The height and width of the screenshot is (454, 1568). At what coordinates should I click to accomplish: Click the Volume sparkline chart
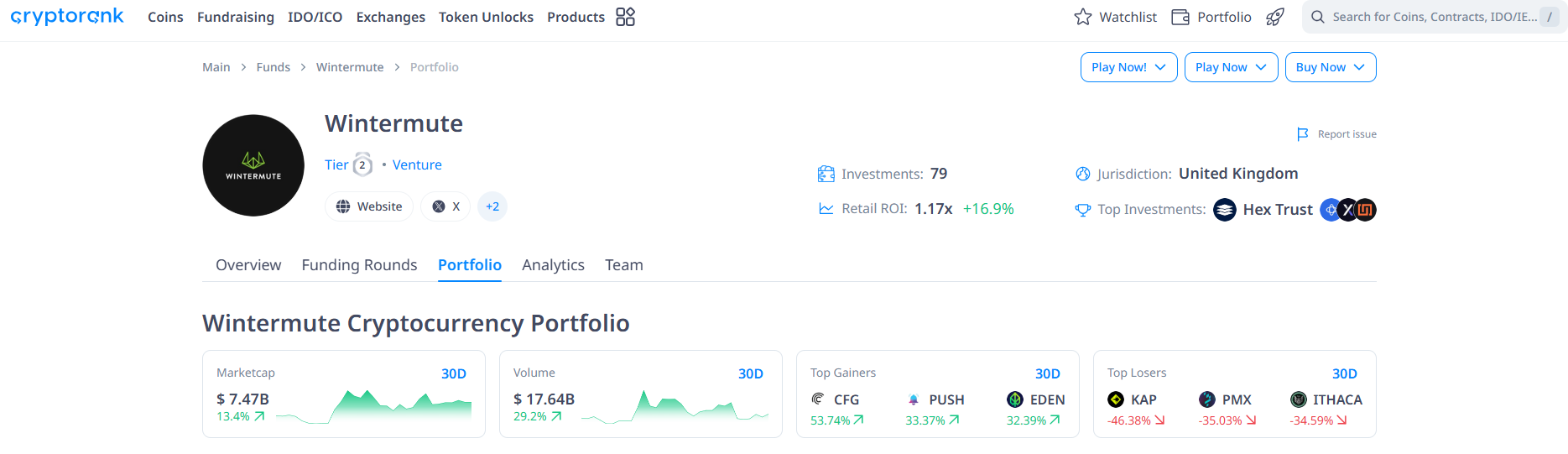coord(675,407)
